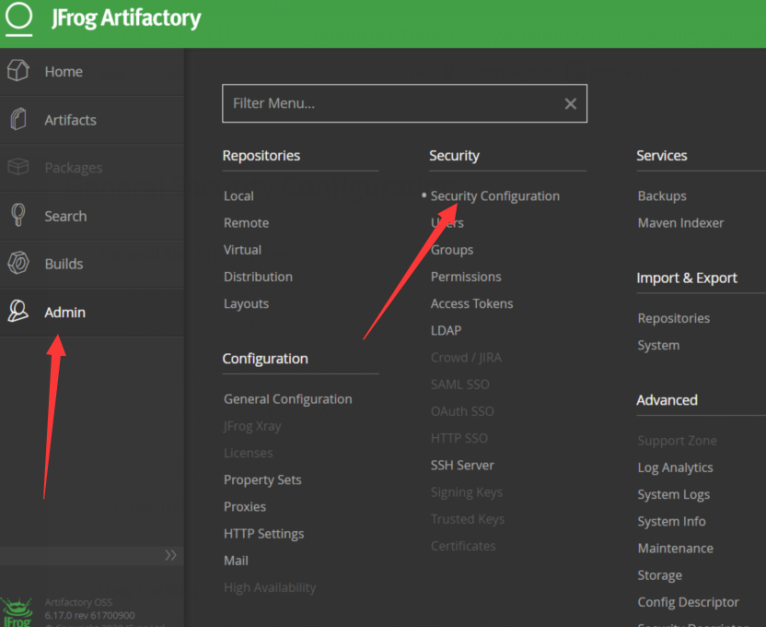
Task: Open the Artifacts sidebar item
Action: [x=92, y=120]
